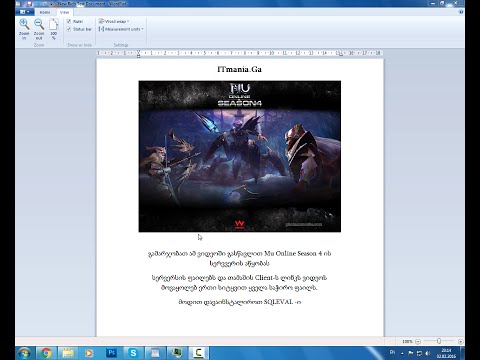Reset zoom with the 100% page icon

point(54,24)
